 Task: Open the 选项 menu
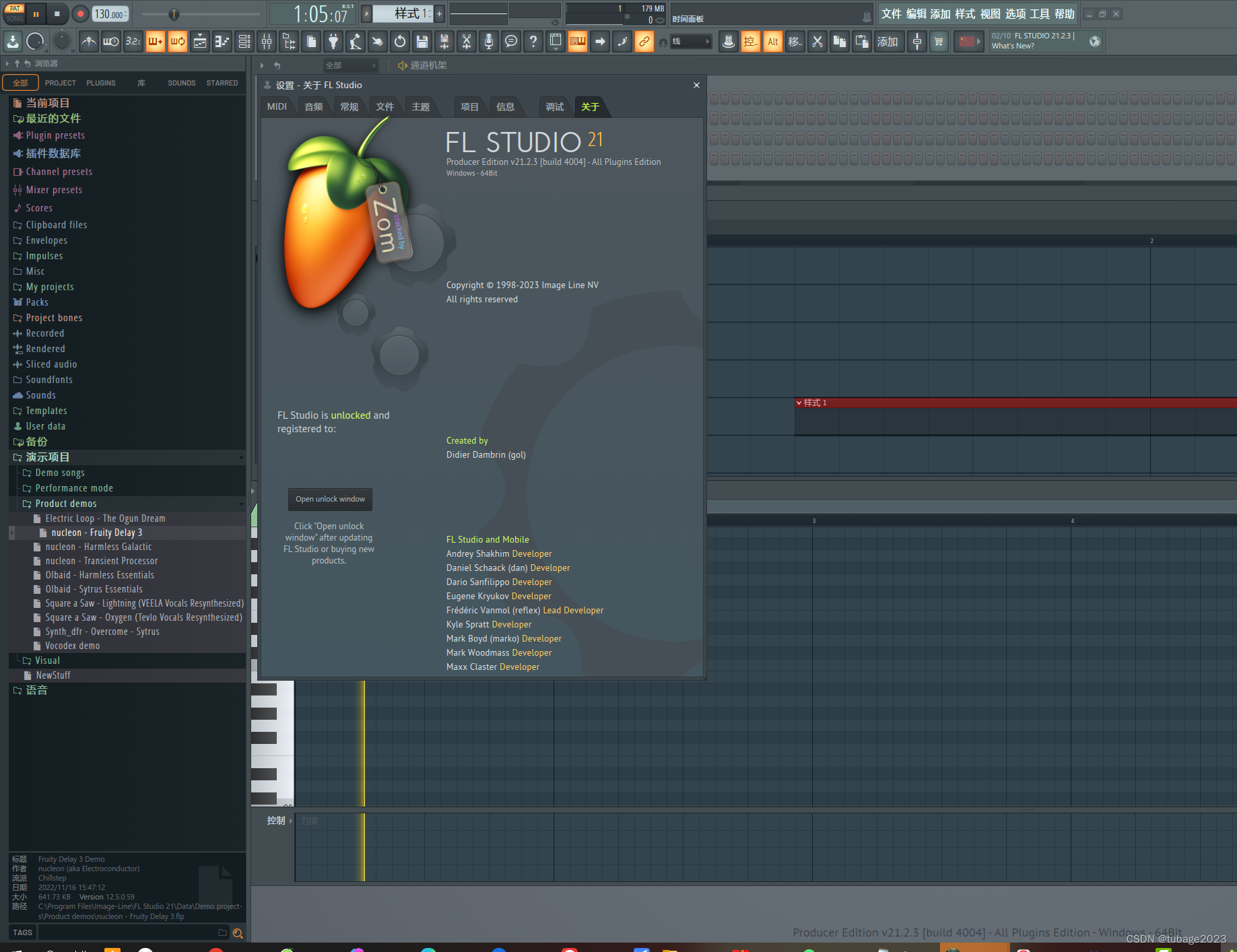click(x=1015, y=13)
